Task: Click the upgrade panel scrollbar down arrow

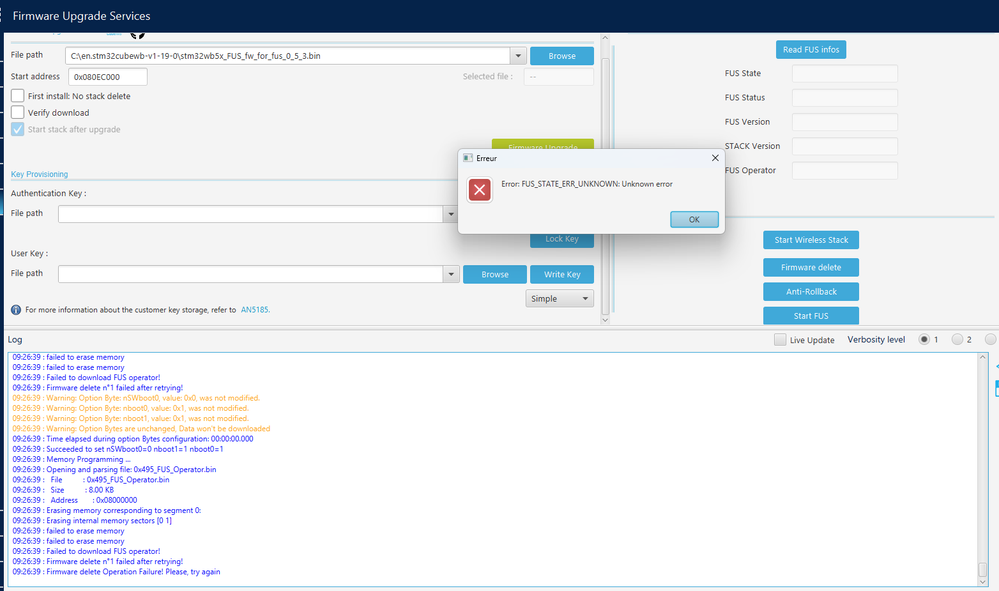Action: [x=605, y=320]
